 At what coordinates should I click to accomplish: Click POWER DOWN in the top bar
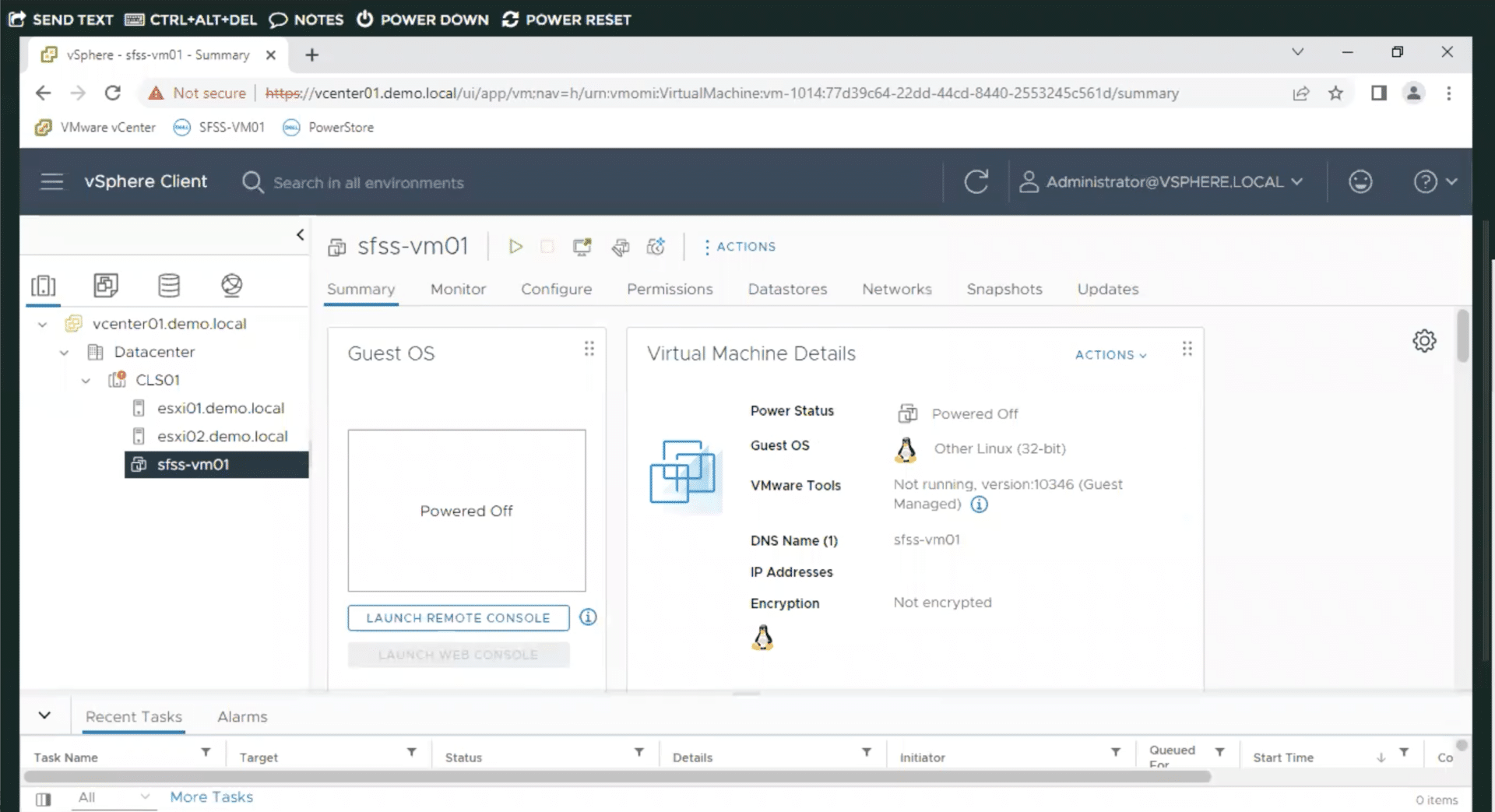point(423,19)
